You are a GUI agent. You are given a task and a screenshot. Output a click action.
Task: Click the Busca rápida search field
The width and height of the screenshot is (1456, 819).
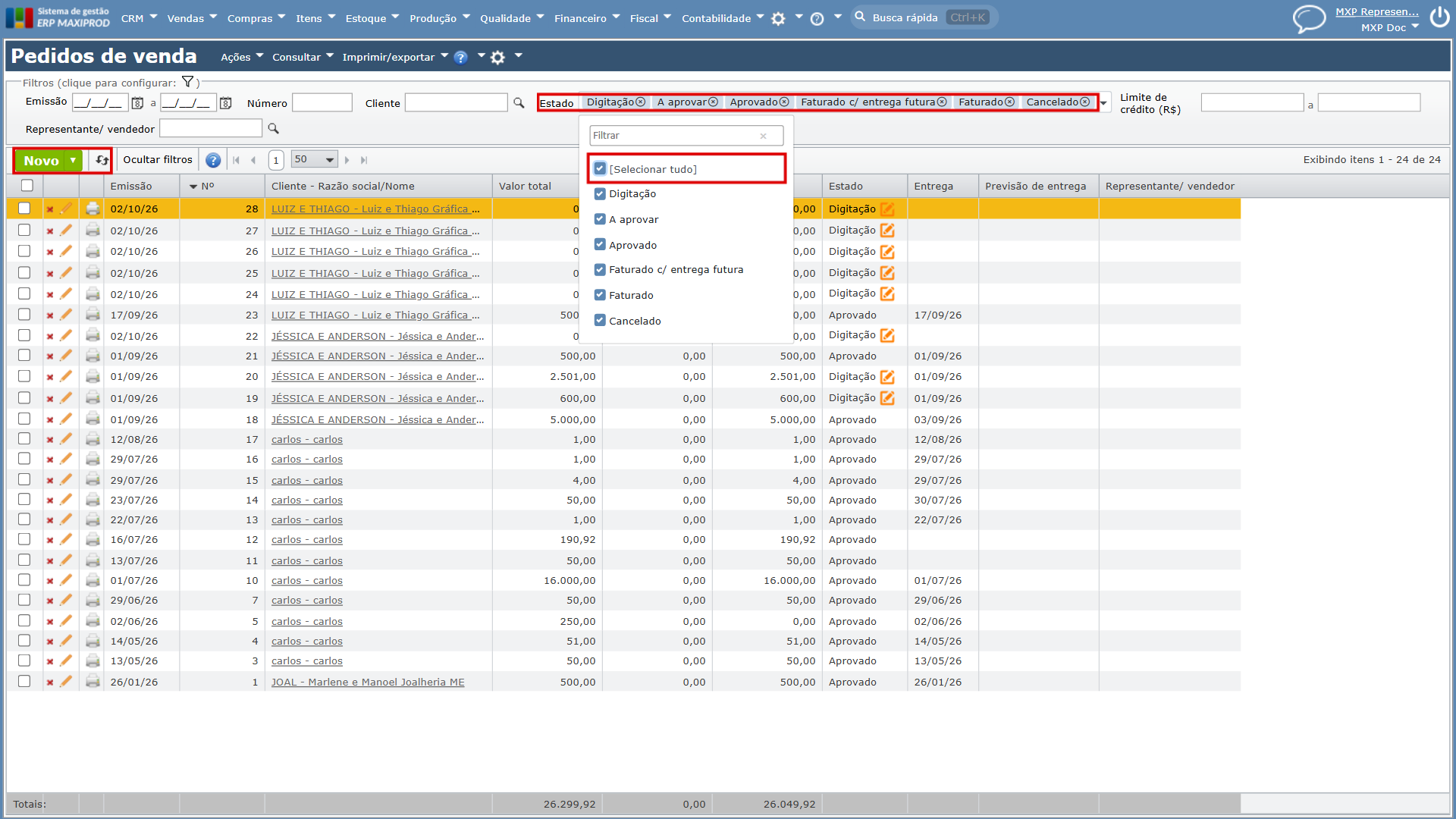click(924, 17)
